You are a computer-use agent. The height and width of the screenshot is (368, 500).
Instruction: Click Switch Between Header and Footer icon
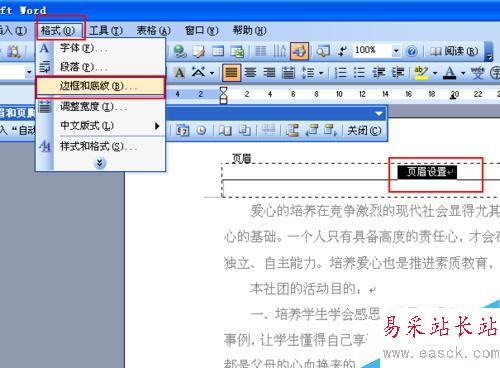tap(292, 130)
